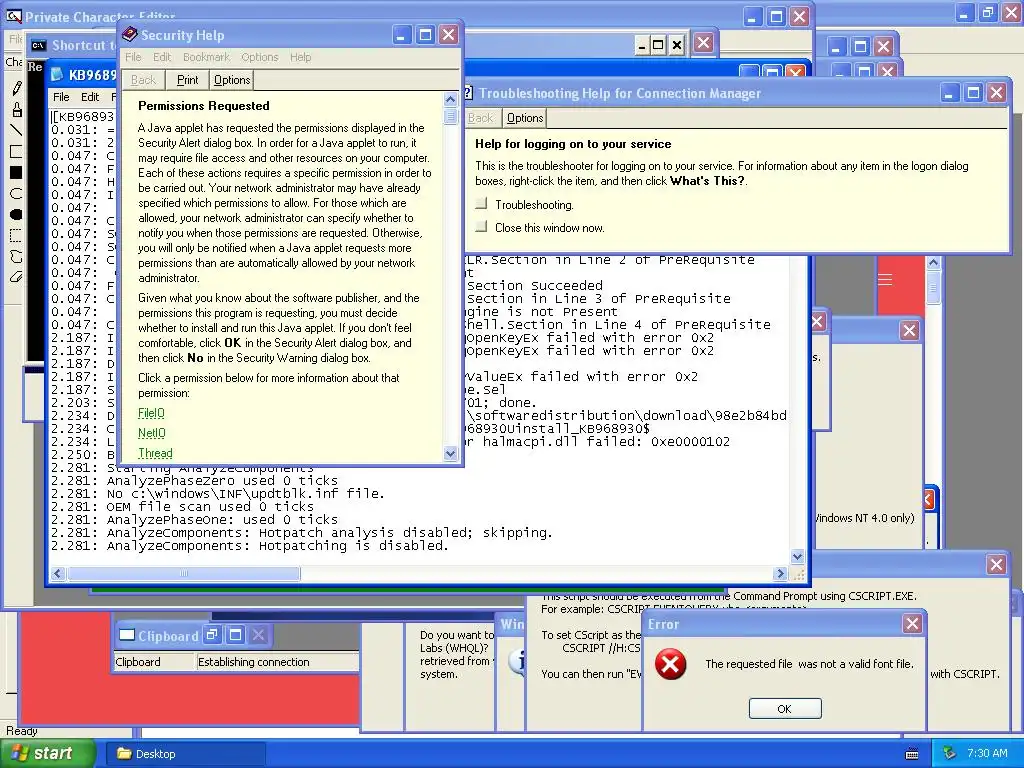Select the Hollow Rectangle tool
The image size is (1024, 768).
tap(16, 152)
